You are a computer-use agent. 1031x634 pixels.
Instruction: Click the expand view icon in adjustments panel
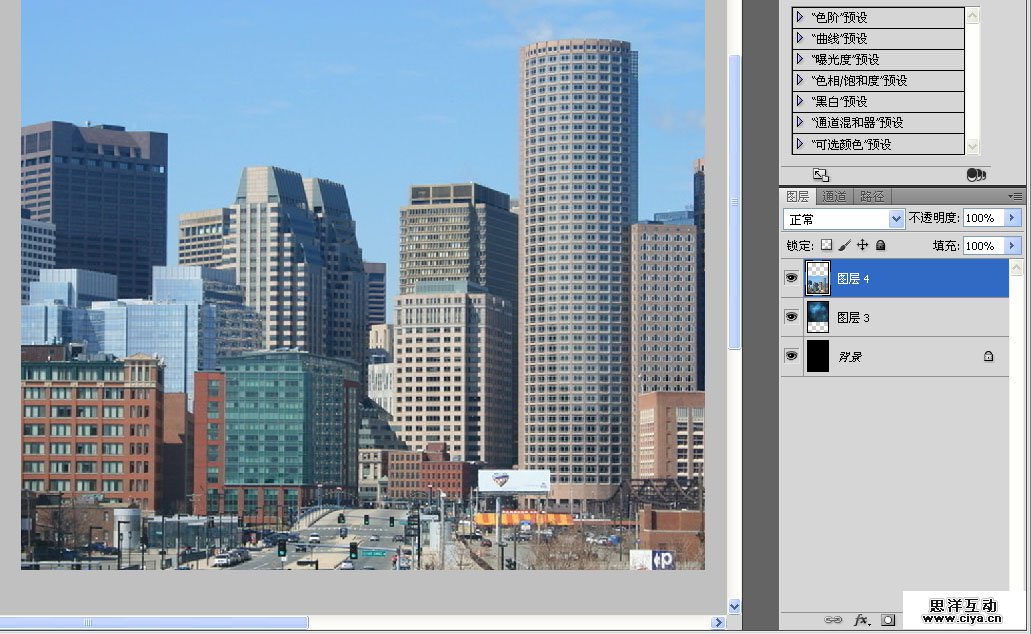[820, 174]
